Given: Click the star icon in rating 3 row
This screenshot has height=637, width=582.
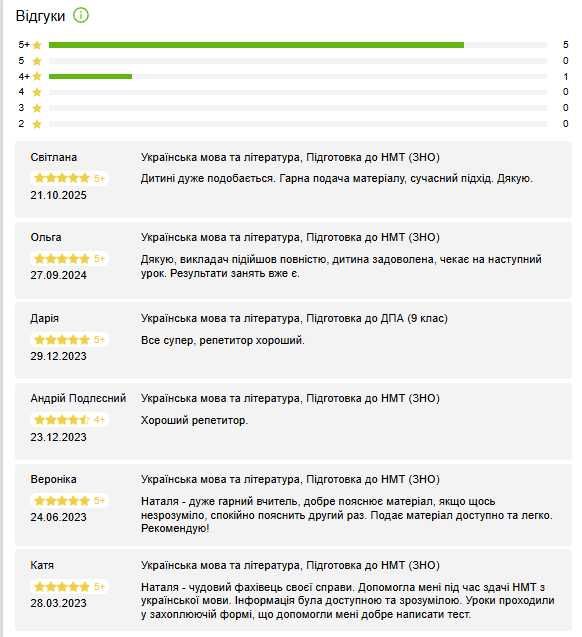Looking at the screenshot, I should (37, 108).
